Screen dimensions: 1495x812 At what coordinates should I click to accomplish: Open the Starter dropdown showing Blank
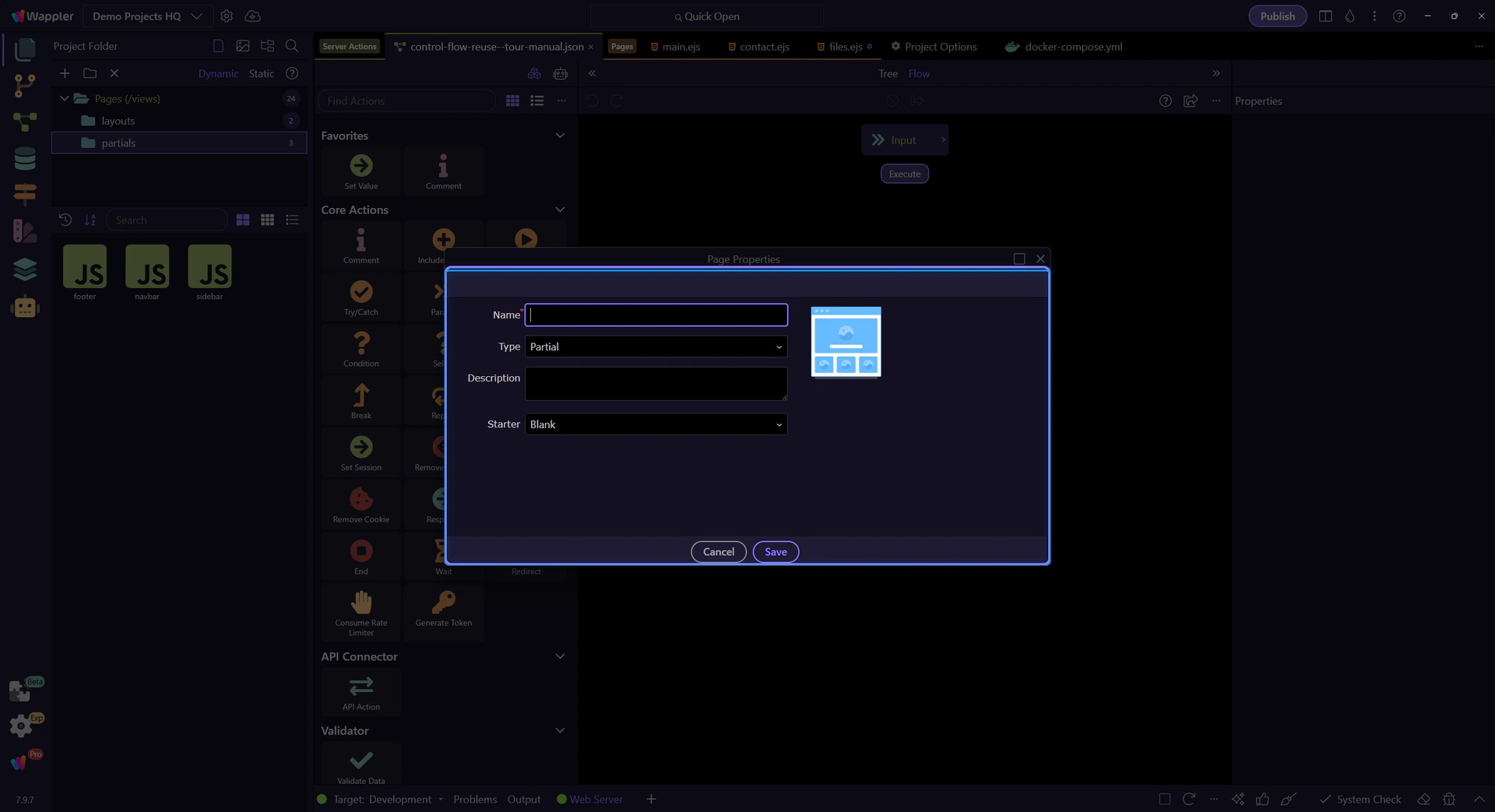click(656, 424)
